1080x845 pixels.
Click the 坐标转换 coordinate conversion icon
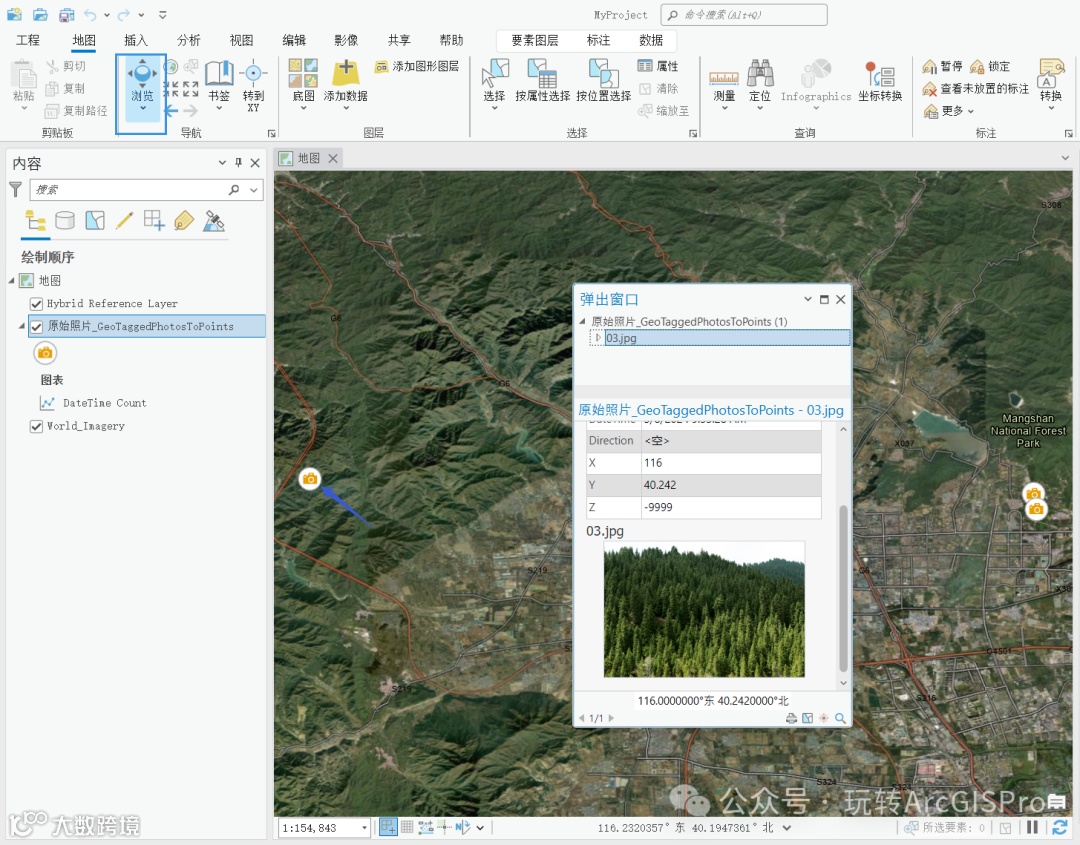click(x=879, y=74)
